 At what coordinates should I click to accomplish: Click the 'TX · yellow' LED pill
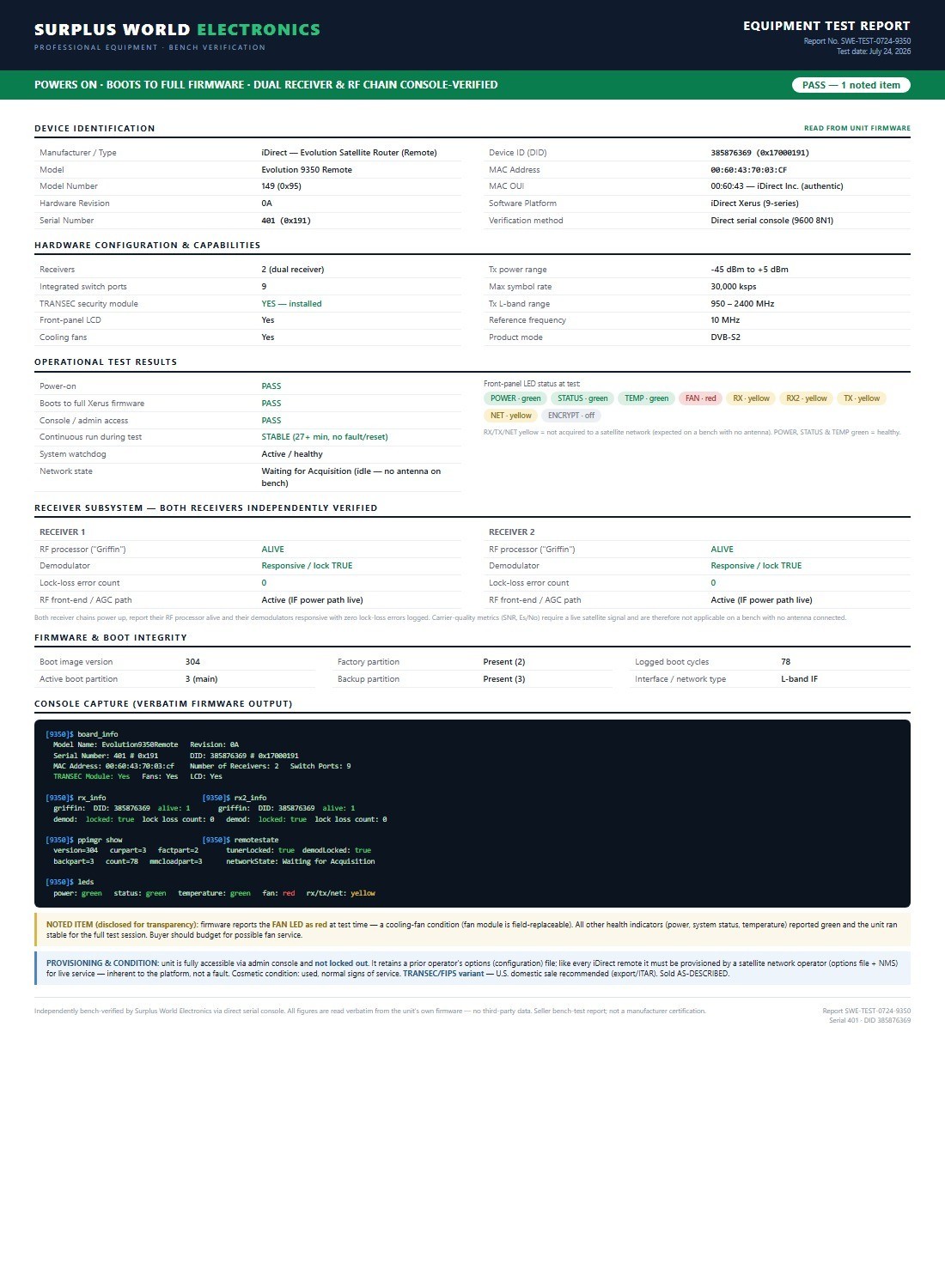(x=862, y=398)
